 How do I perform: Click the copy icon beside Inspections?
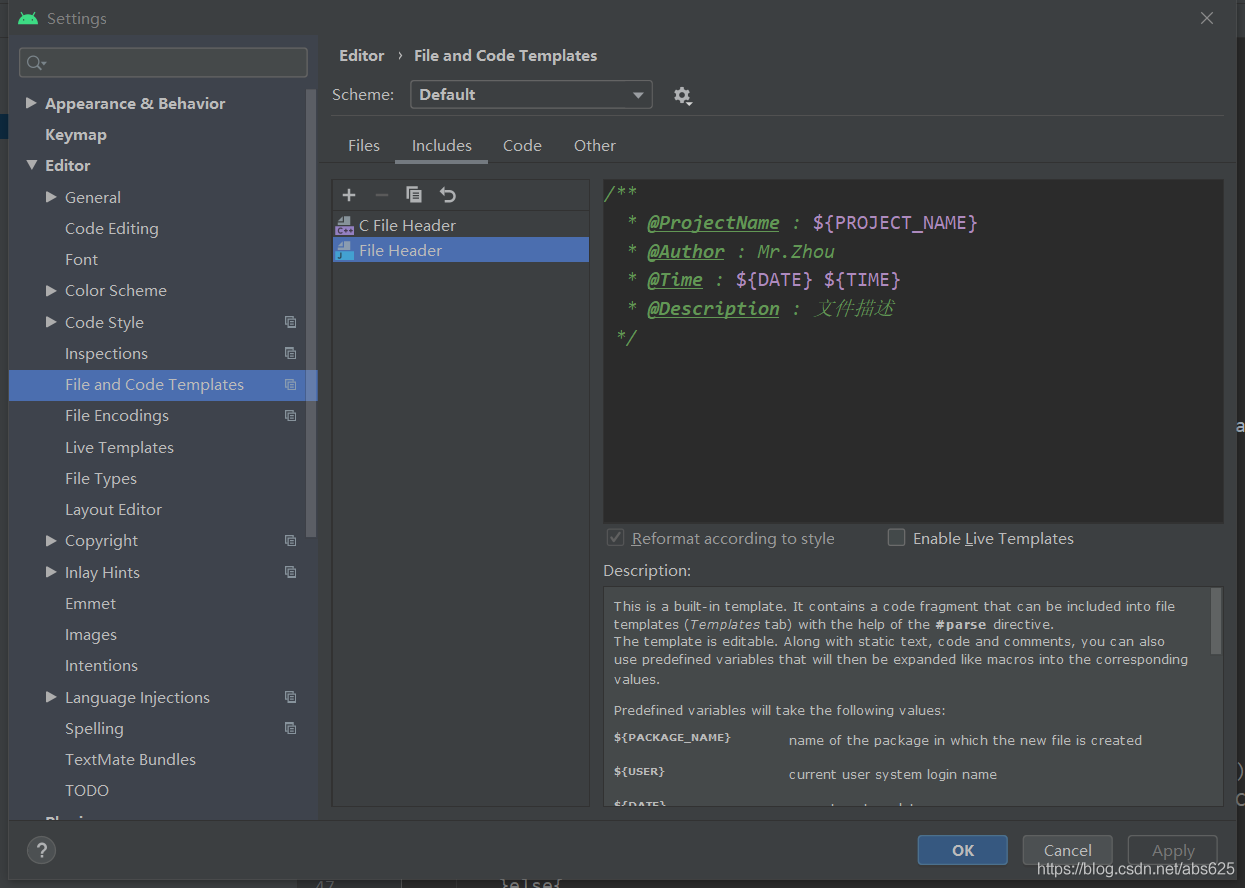coord(290,353)
